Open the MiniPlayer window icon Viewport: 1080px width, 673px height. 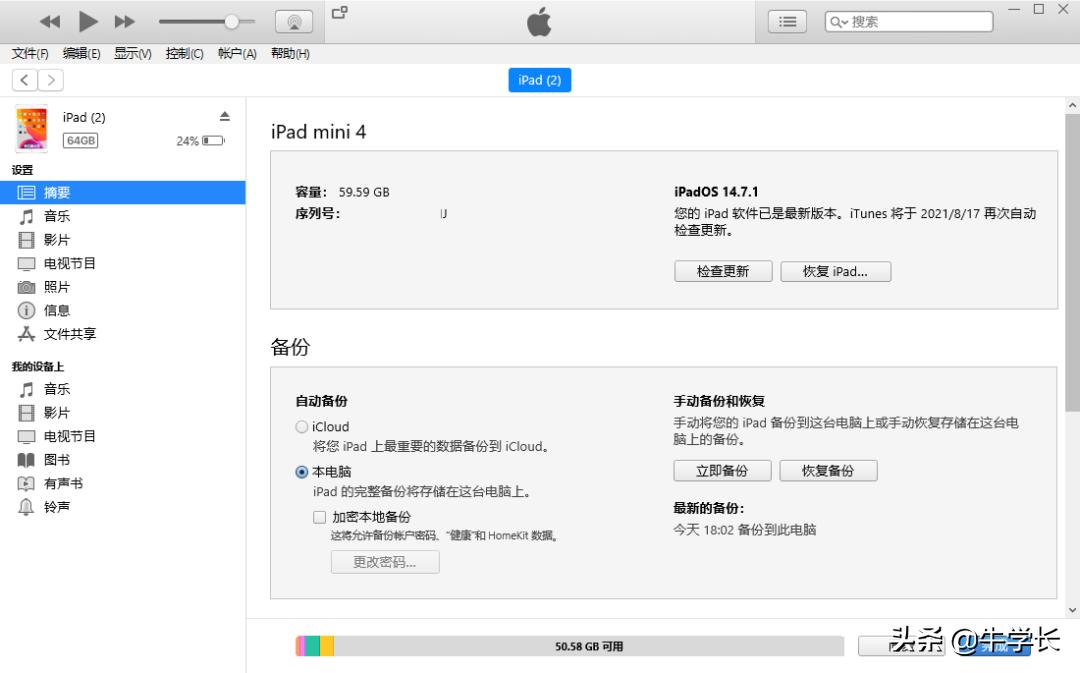coord(338,13)
